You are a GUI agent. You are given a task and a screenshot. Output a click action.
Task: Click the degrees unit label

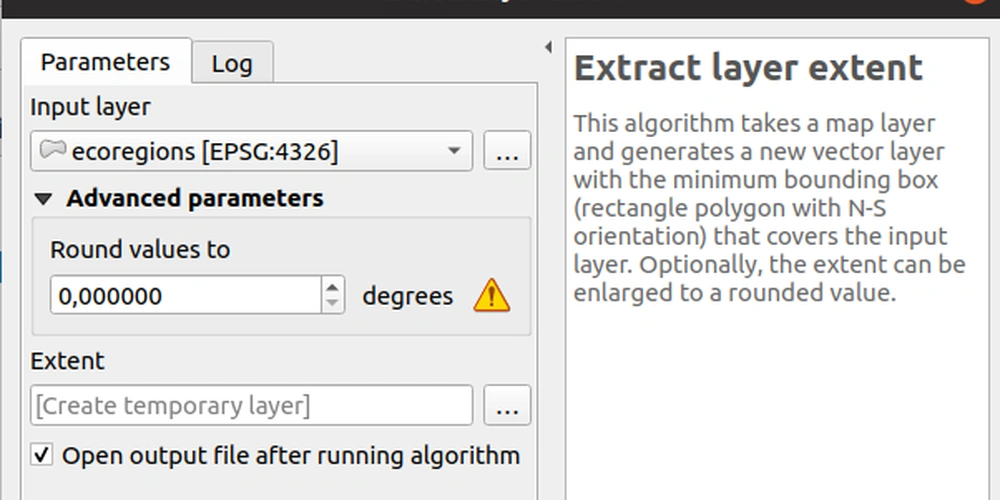(x=407, y=296)
